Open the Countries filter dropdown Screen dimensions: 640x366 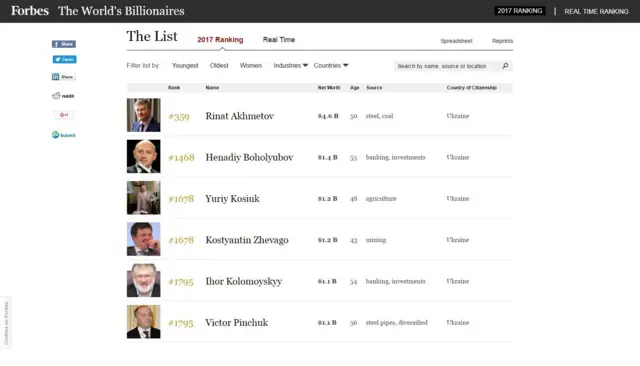pyautogui.click(x=331, y=65)
